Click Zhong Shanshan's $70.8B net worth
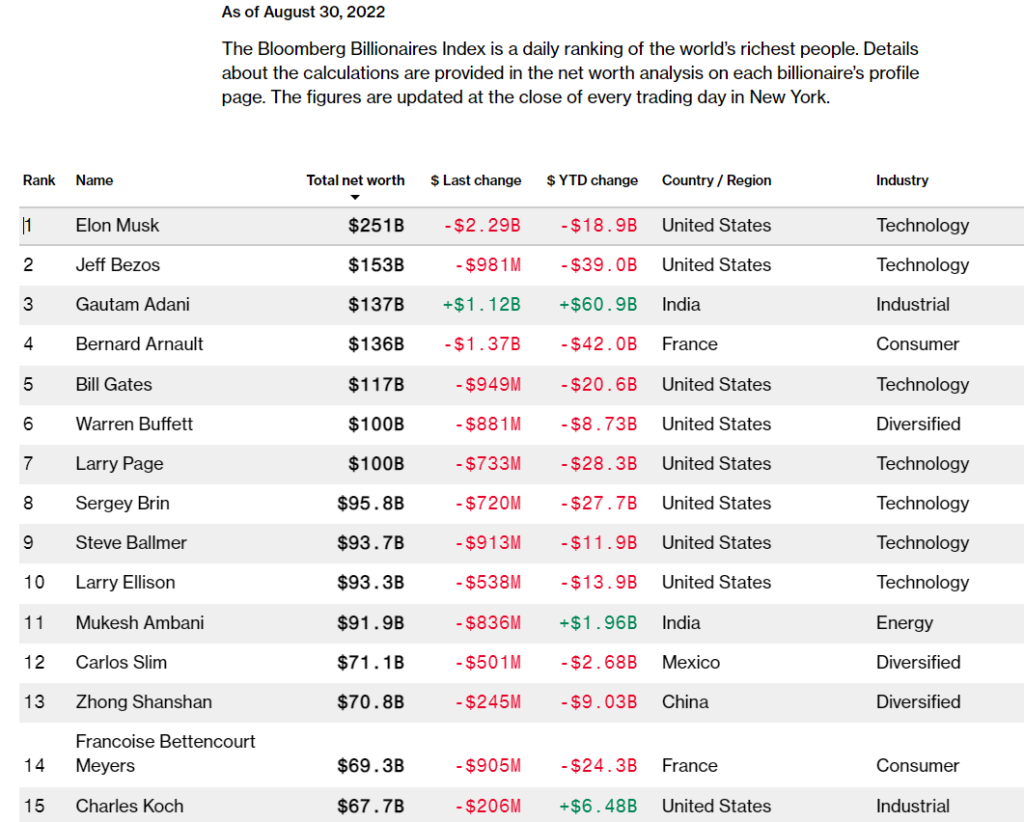The height and width of the screenshot is (822, 1024). click(x=370, y=702)
